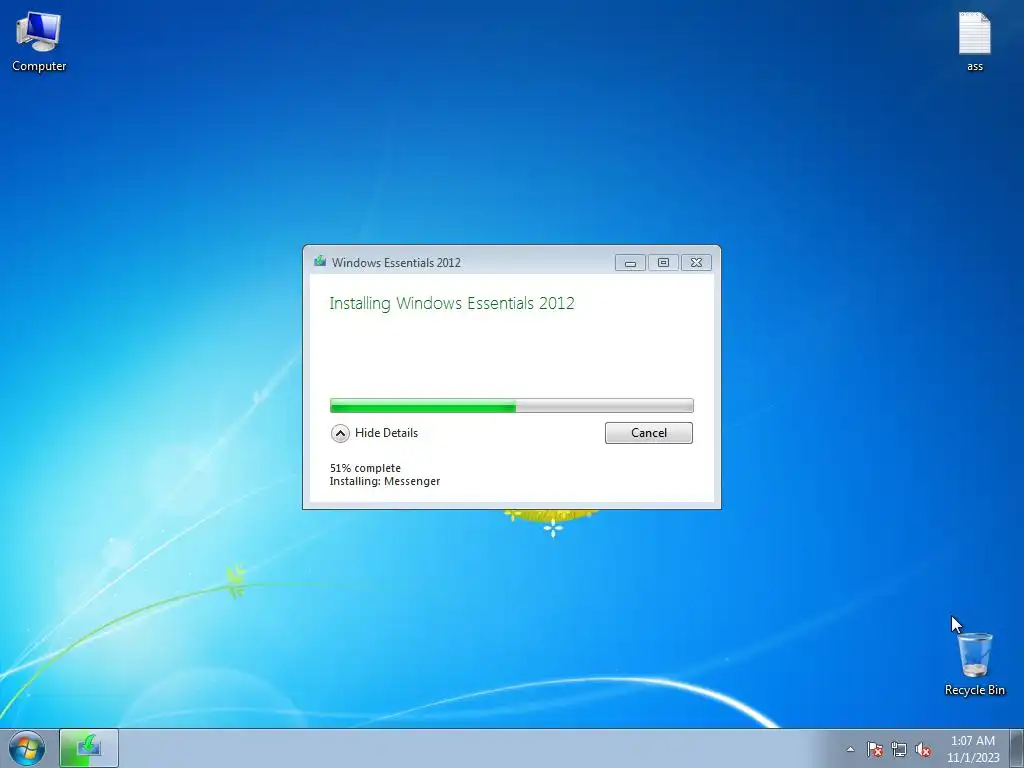
Task: Open the clock showing 1:07 AM
Action: click(x=973, y=748)
